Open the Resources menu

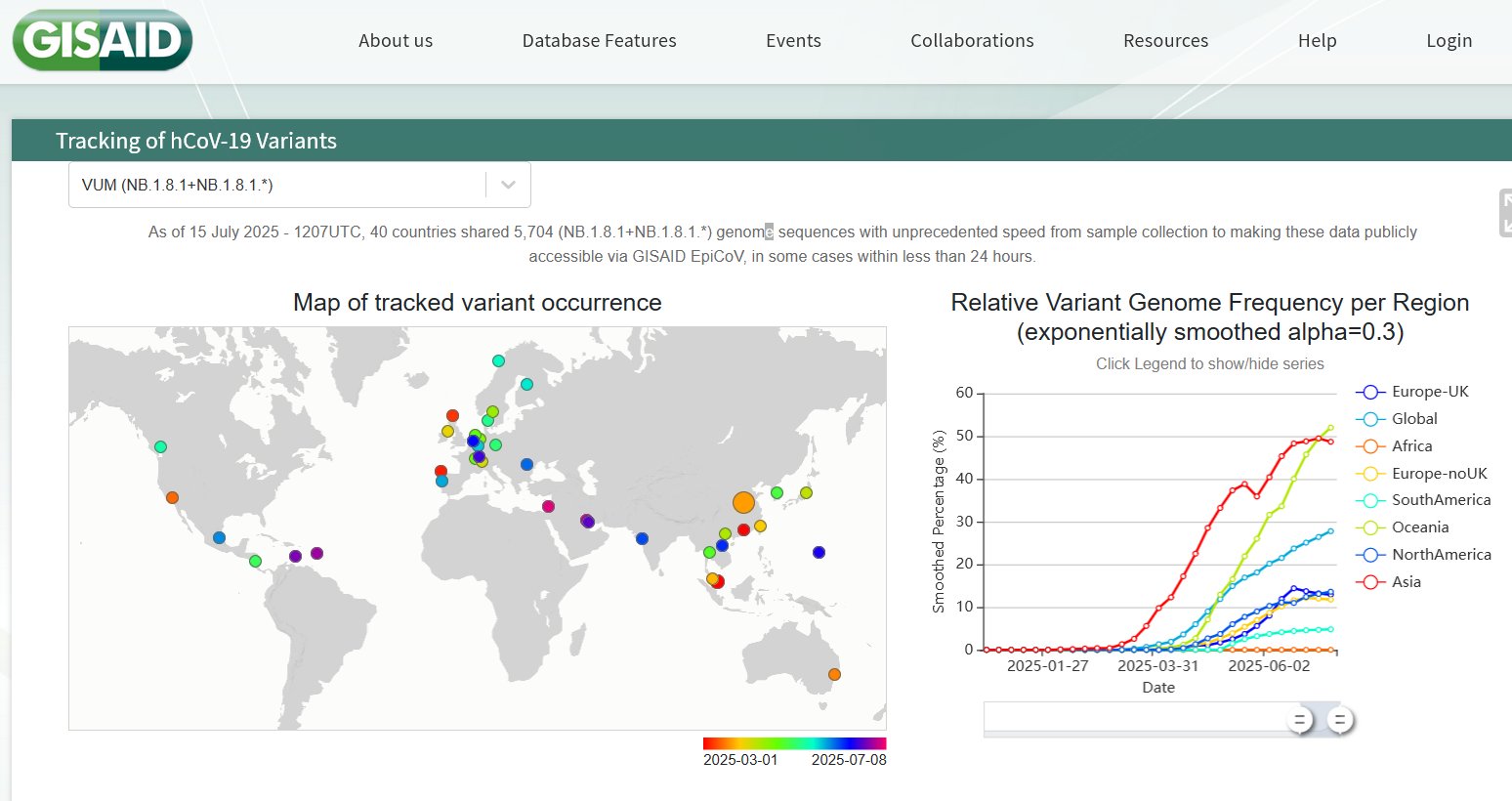click(1165, 41)
